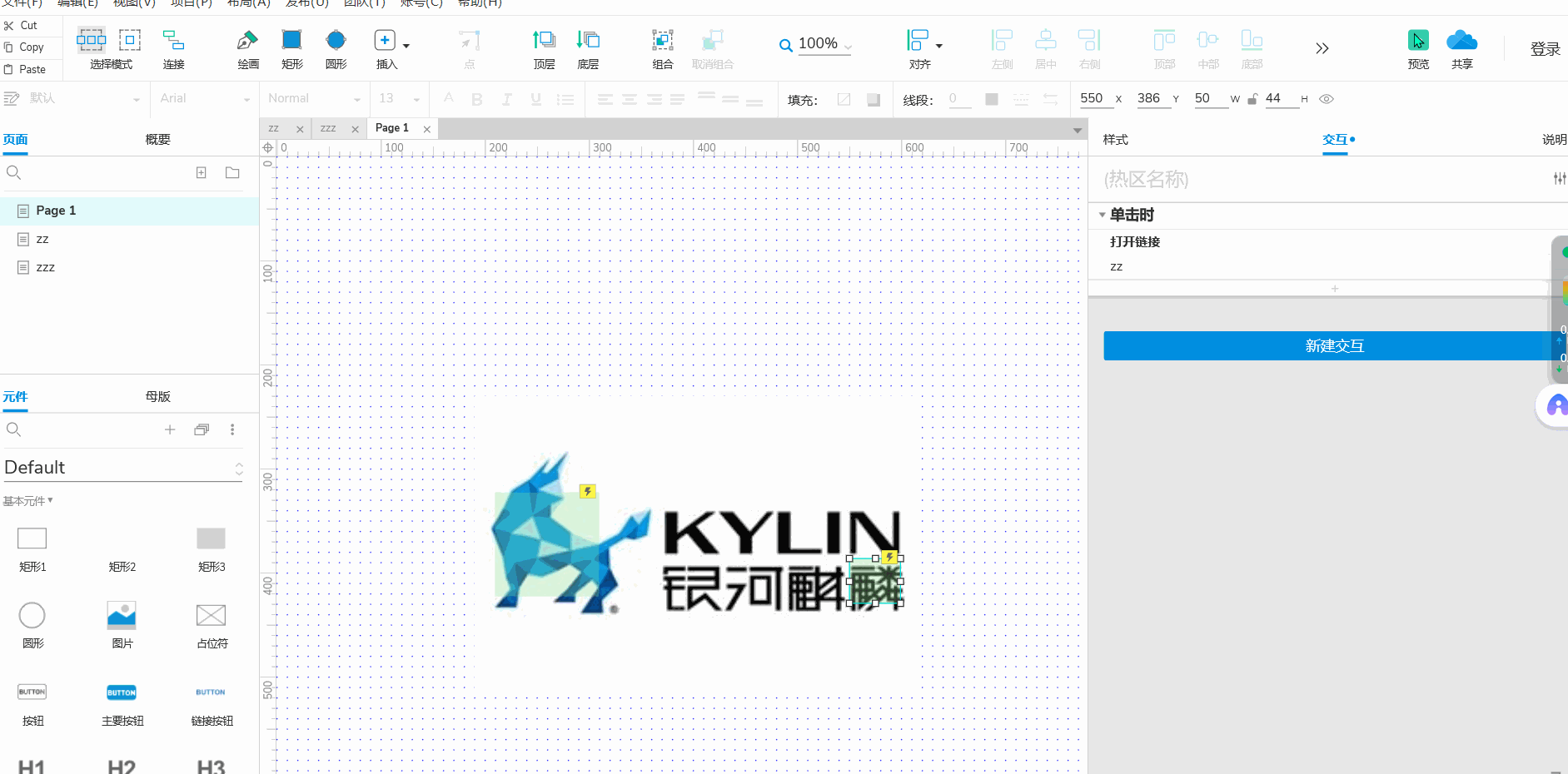Viewport: 1568px width, 774px height.
Task: Close the Page 1 canvas tab
Action: click(x=427, y=129)
